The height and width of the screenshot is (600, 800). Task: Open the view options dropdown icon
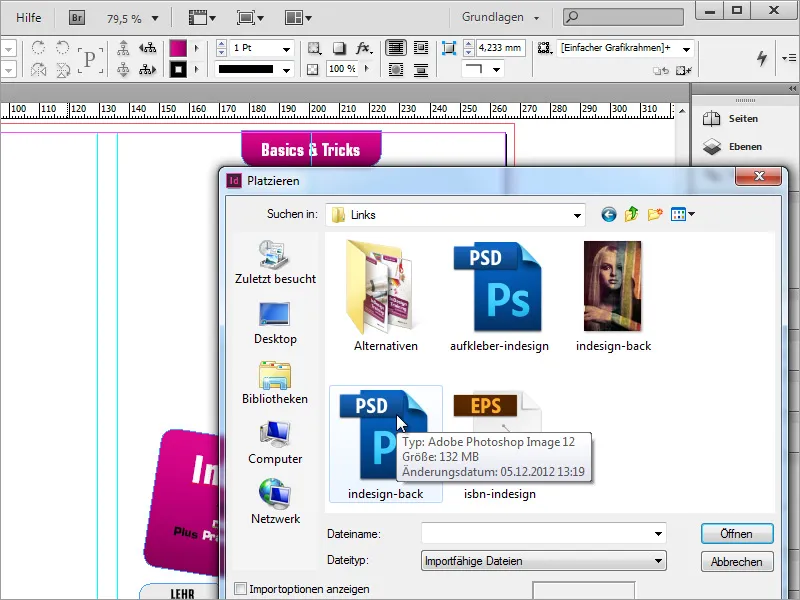pos(202,18)
